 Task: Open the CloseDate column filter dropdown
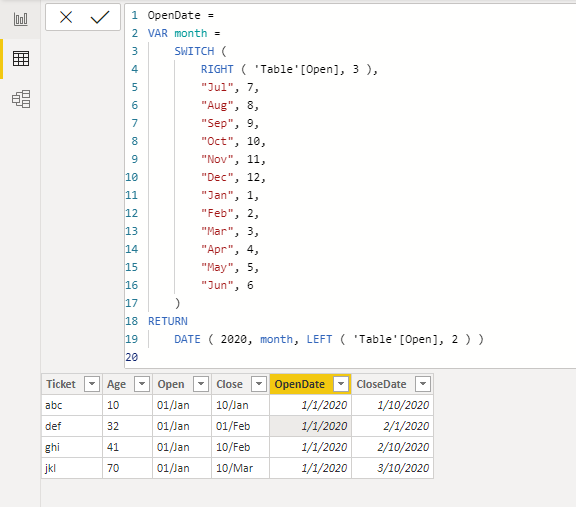coord(423,384)
